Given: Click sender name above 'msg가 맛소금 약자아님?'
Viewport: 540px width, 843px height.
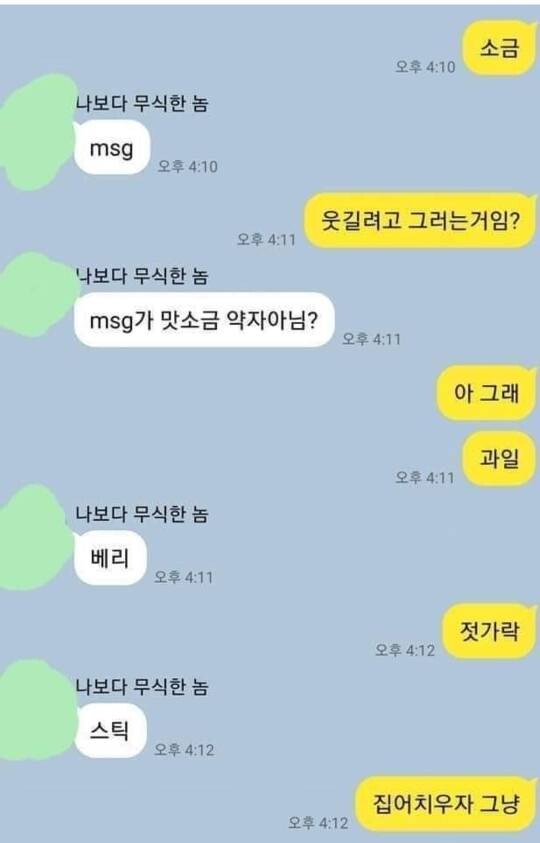Looking at the screenshot, I should pos(142,276).
